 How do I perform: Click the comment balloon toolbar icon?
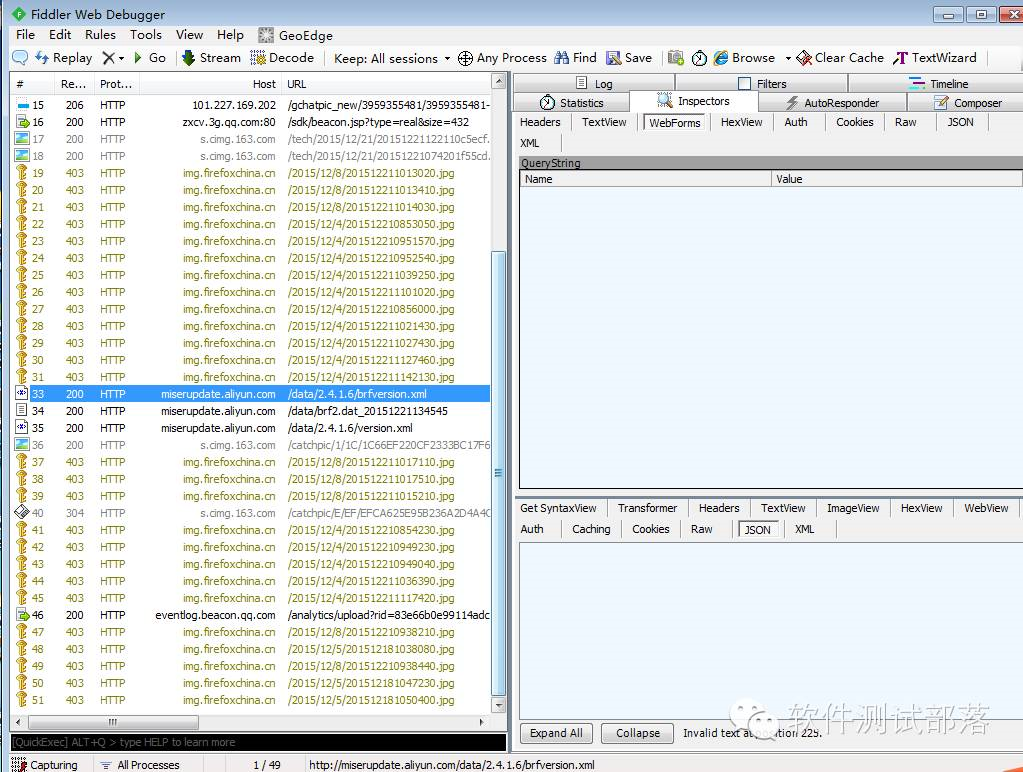20,58
